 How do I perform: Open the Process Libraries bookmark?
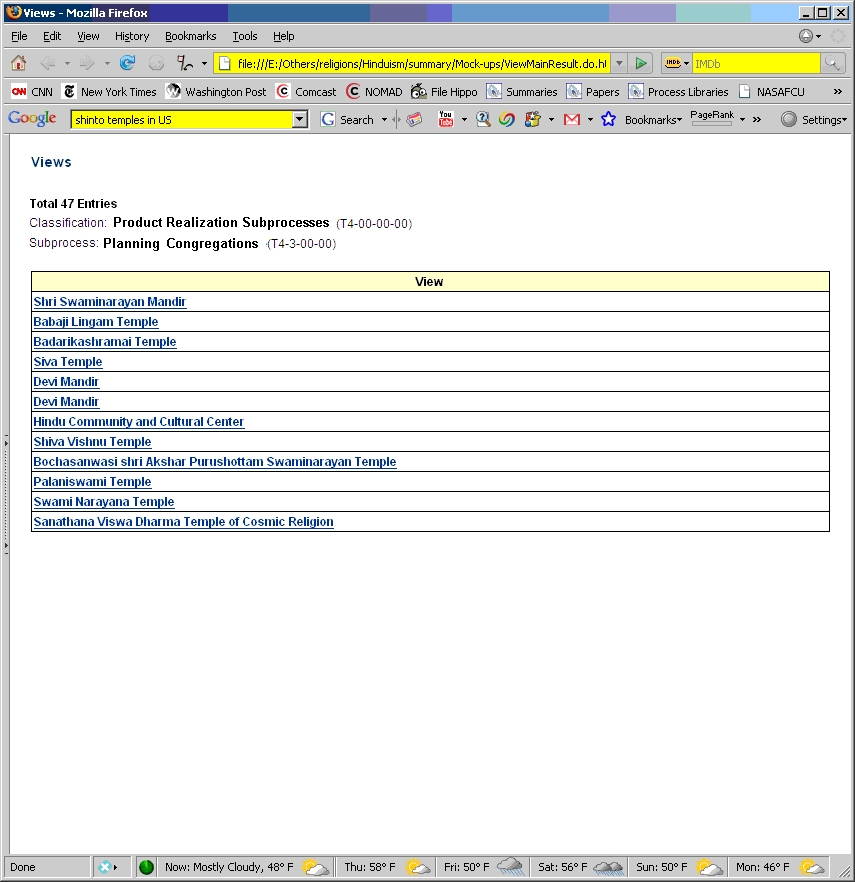678,92
